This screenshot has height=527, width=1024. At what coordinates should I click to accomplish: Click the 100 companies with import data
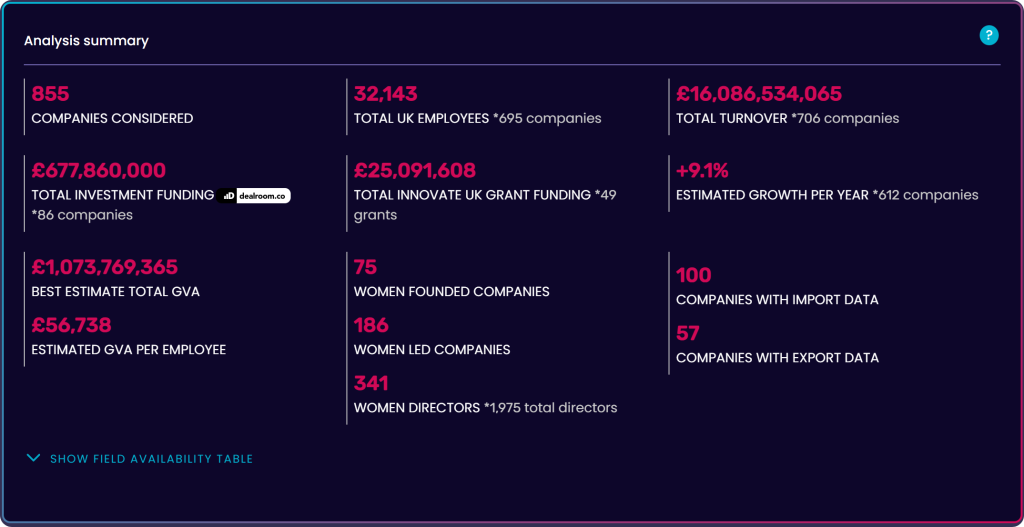[x=694, y=275]
